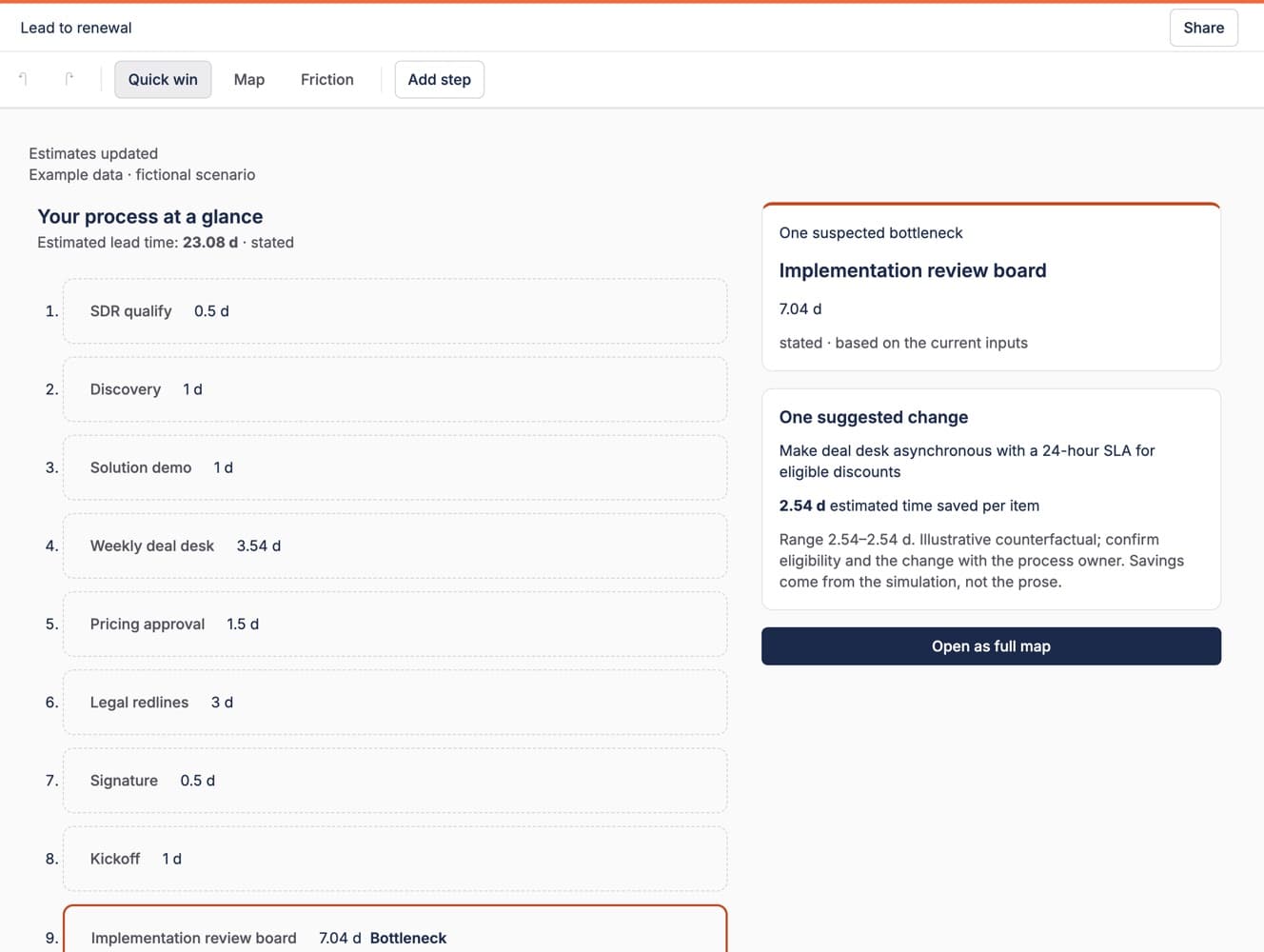Viewport: 1264px width, 952px height.
Task: Click the estimated lead time 23.08 d
Action: (210, 242)
